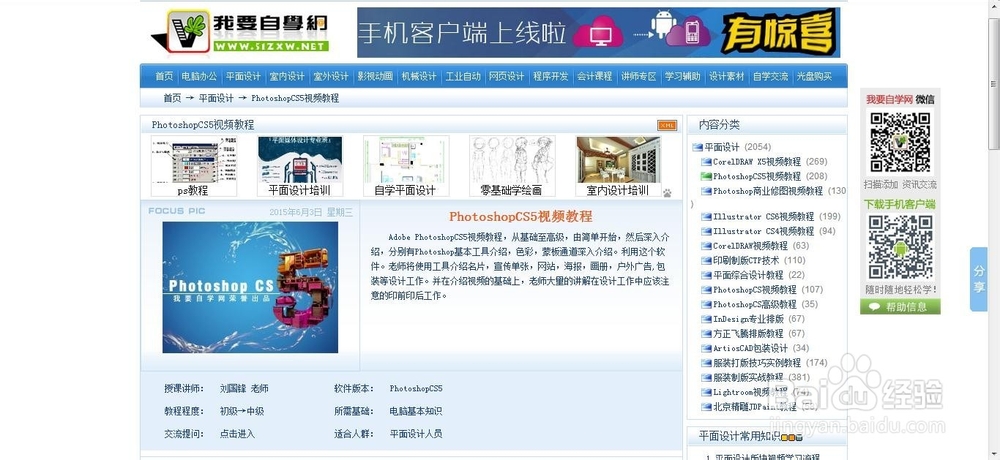Click the icon beside 平面综合设计教程

706,276
